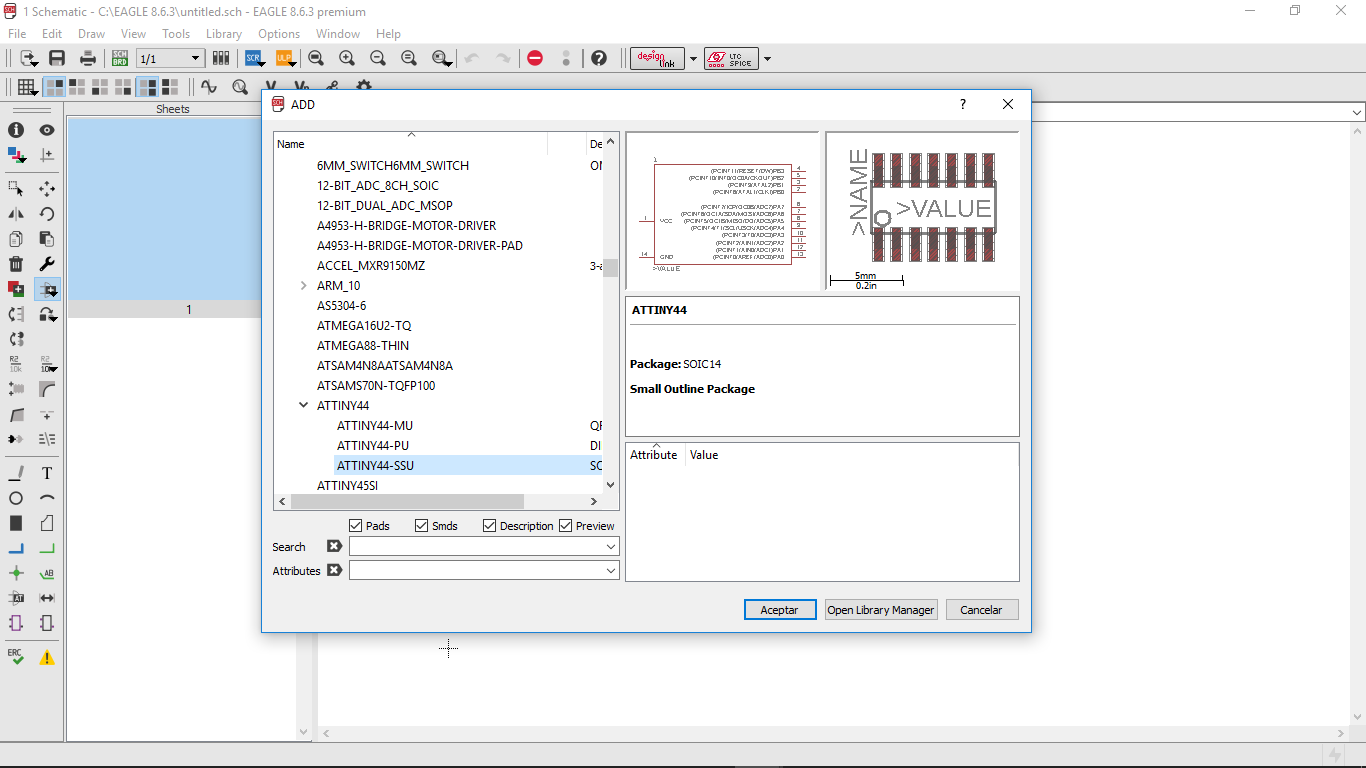Image resolution: width=1366 pixels, height=768 pixels.
Task: Select the Show eye tool
Action: click(x=47, y=130)
